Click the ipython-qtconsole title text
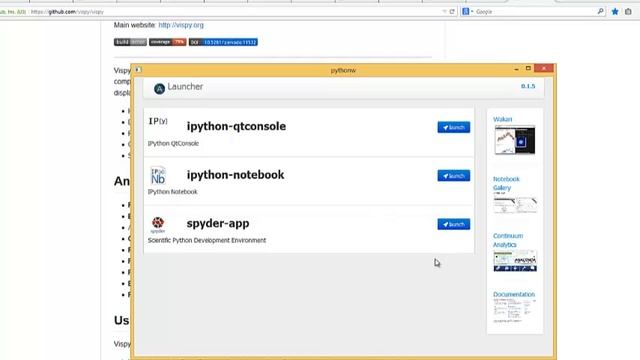The height and width of the screenshot is (360, 640). 236,127
